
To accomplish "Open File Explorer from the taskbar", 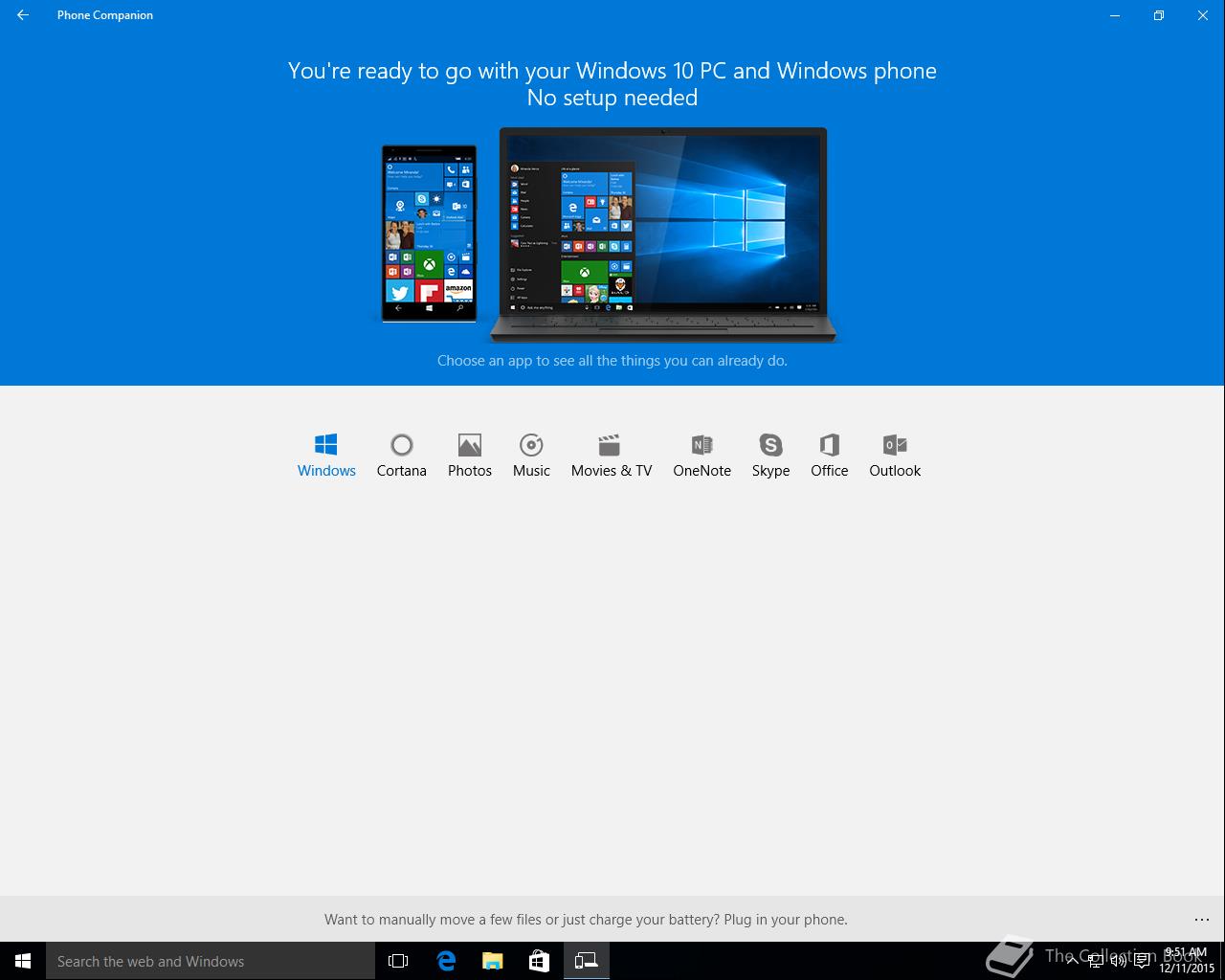I will [493, 961].
